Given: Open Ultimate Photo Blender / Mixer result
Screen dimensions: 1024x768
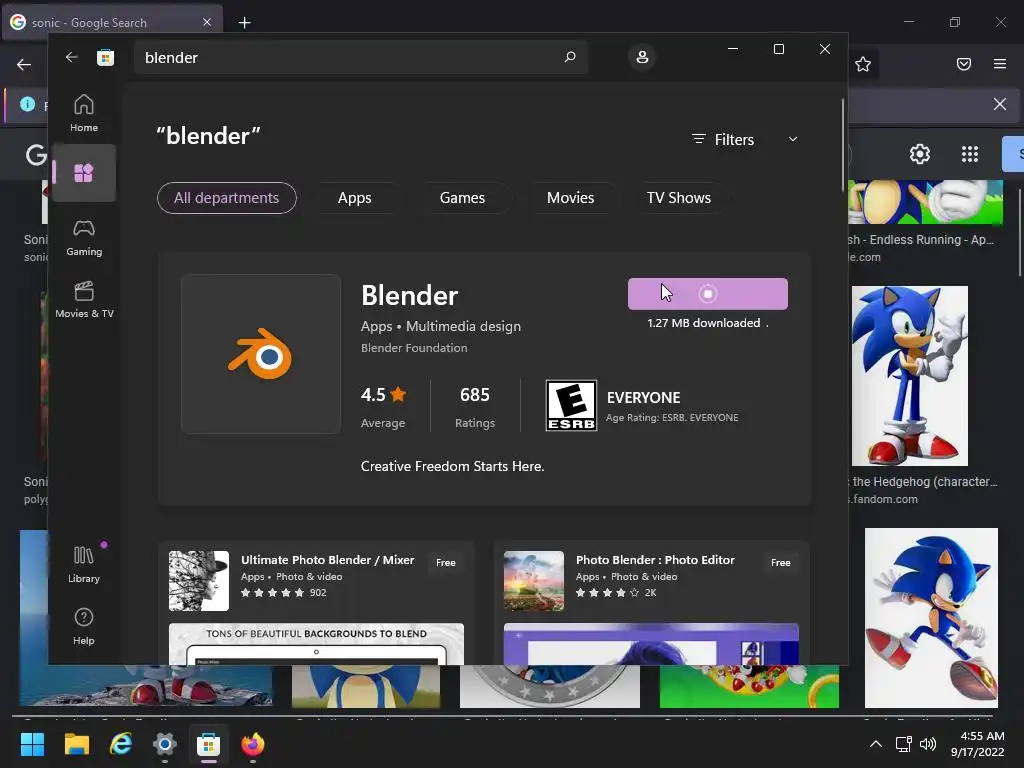Looking at the screenshot, I should pyautogui.click(x=316, y=603).
